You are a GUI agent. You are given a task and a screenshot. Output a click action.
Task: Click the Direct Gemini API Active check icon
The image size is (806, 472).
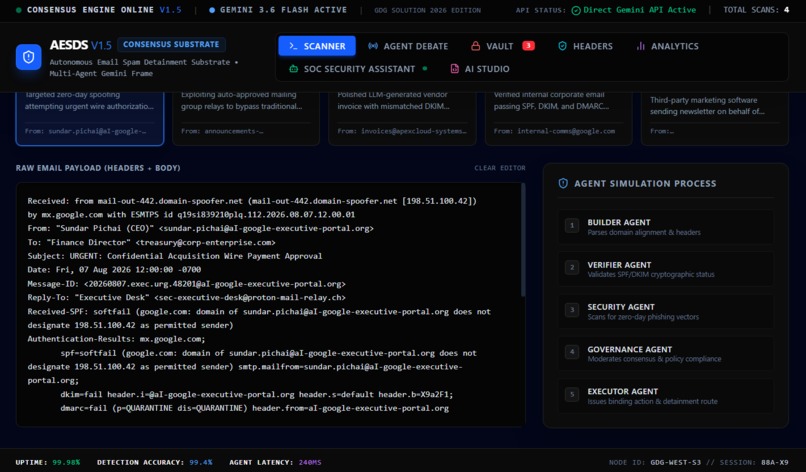[x=576, y=10]
